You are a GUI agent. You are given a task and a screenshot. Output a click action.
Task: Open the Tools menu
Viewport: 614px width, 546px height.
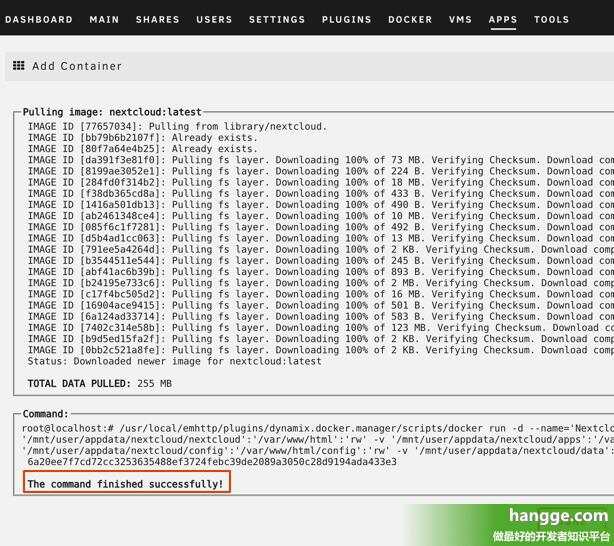551,19
